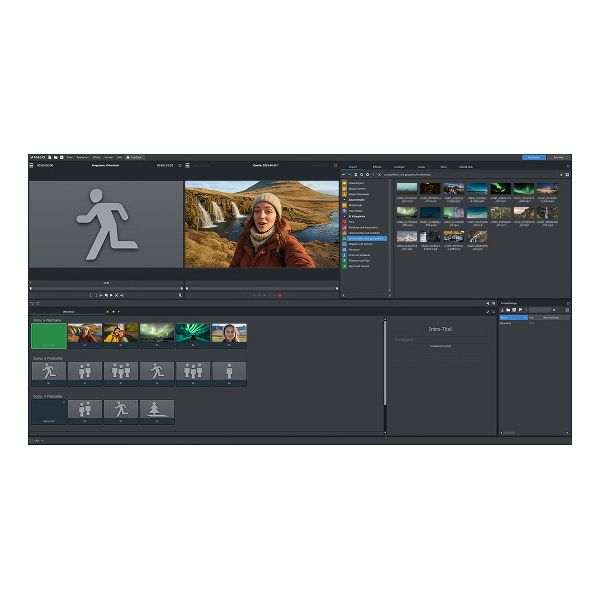600x600 pixels.
Task: Click the button under the Intro-Titel heading
Action: (440, 346)
